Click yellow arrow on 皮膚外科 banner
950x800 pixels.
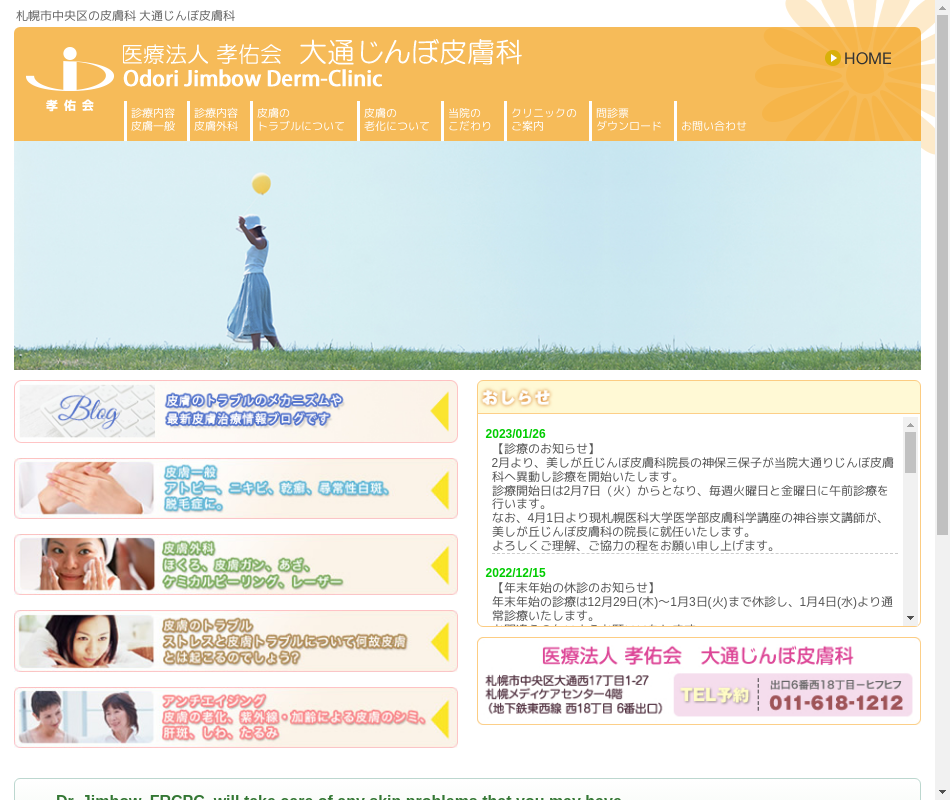[x=439, y=565]
